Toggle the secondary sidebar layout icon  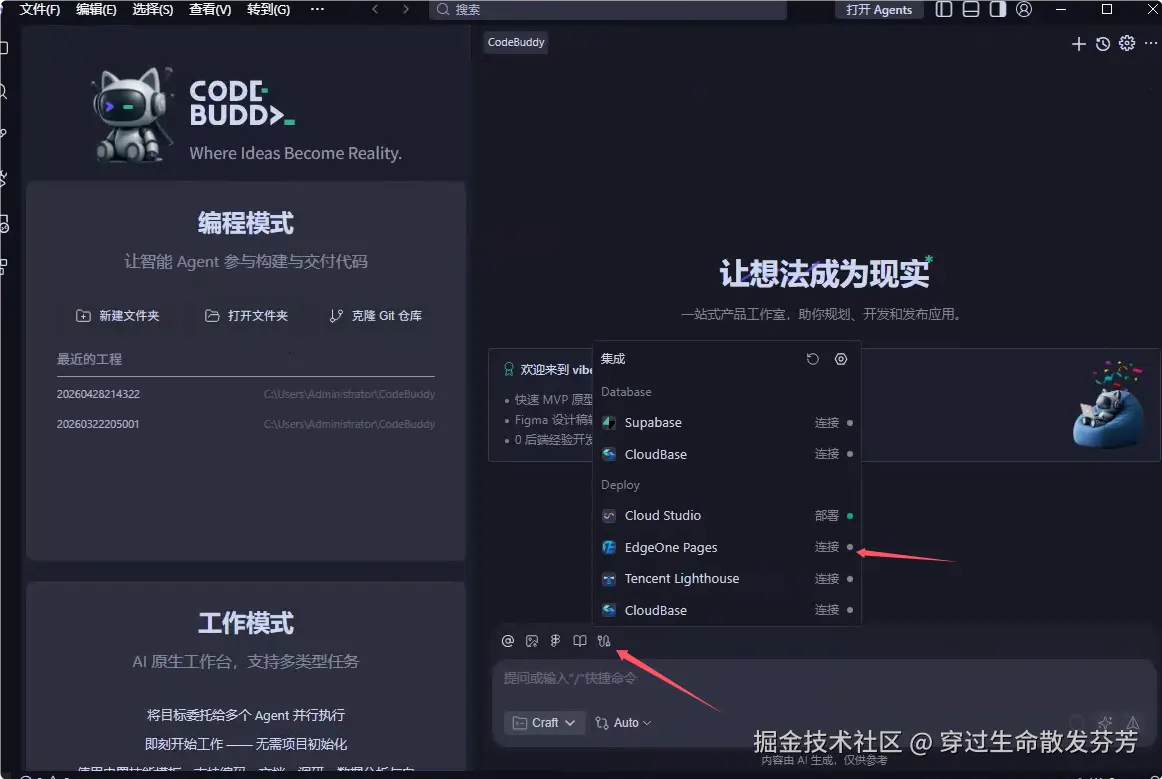[x=997, y=10]
